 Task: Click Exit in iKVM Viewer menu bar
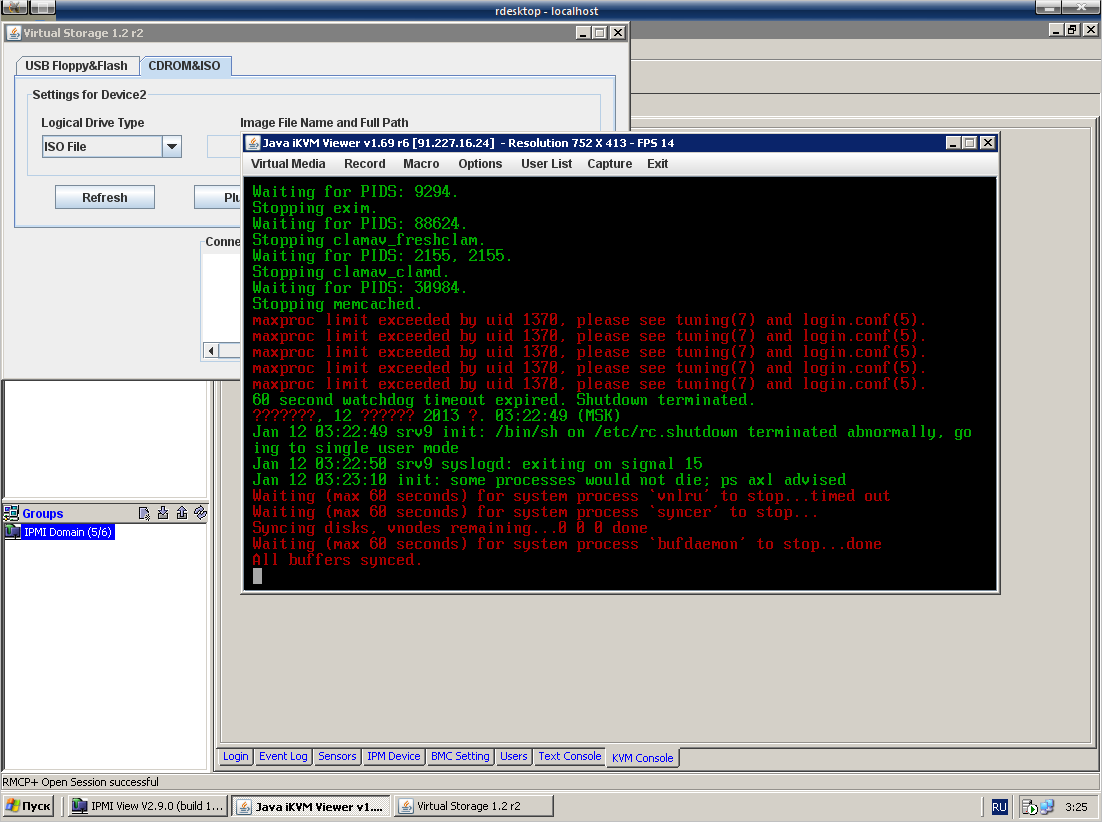[657, 164]
